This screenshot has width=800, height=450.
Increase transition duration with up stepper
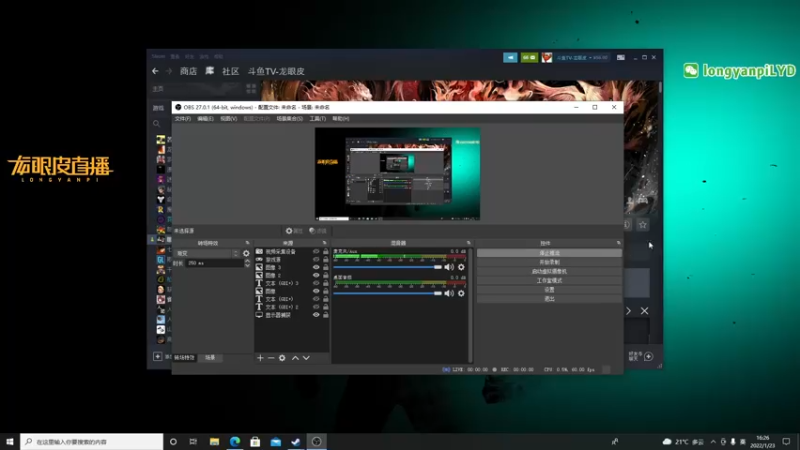[x=247, y=261]
